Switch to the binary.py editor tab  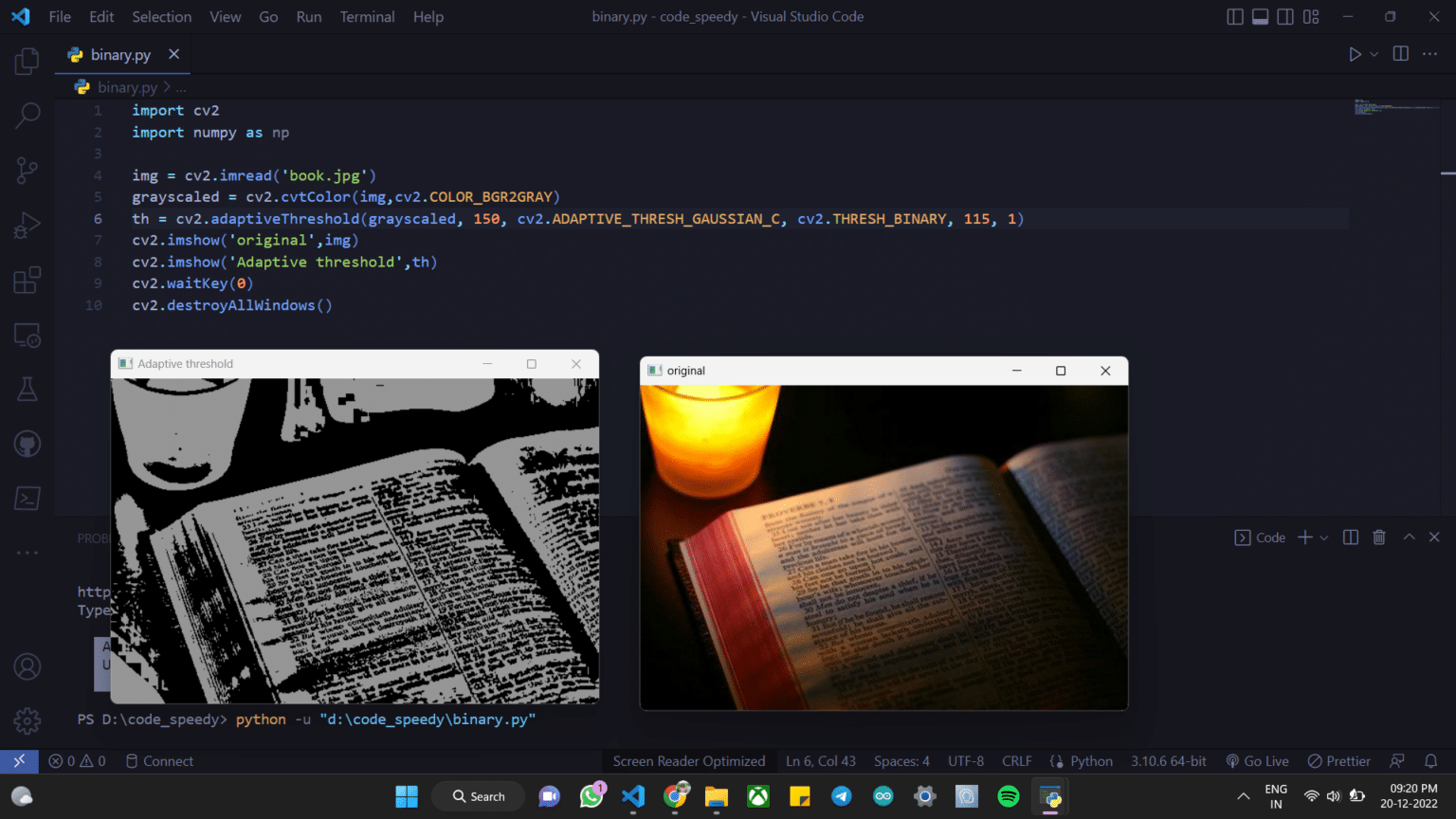[x=120, y=55]
